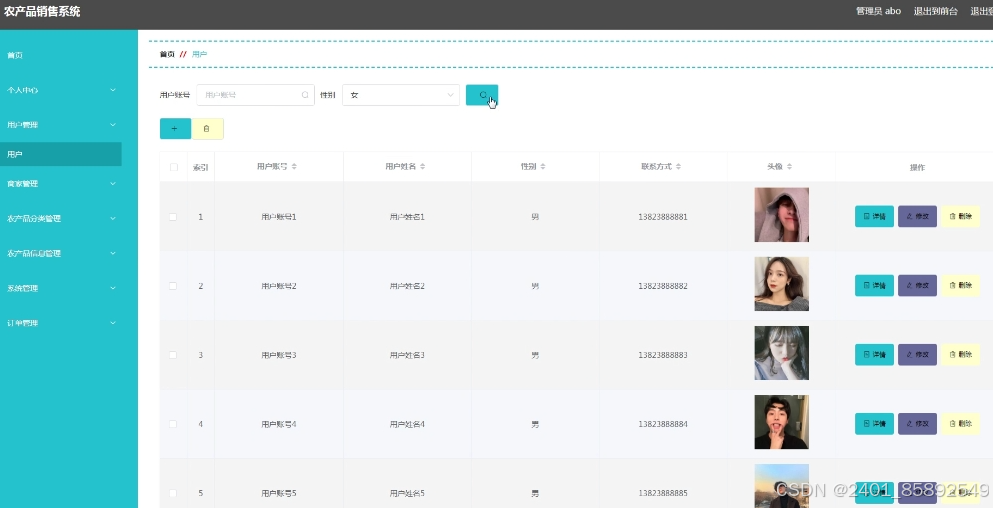
Task: Click 删除 for 用户账号1
Action: point(960,217)
